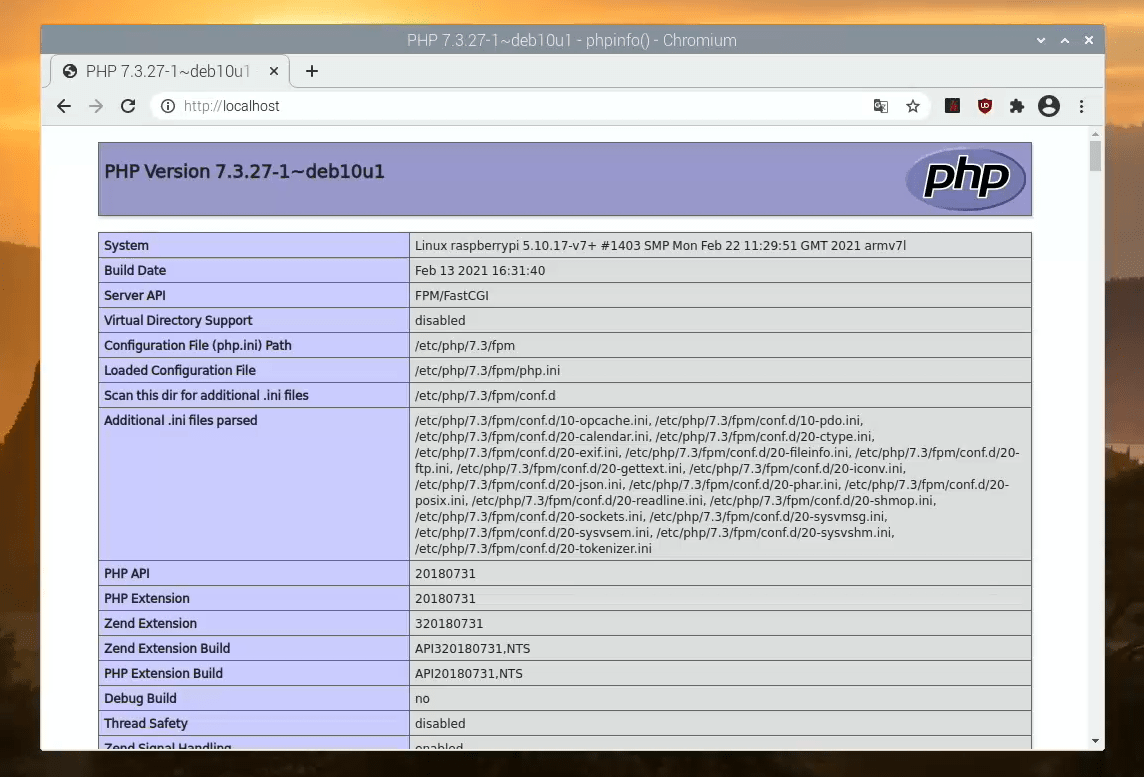Click the dark red extension icon
This screenshot has width=1144, height=777.
[x=952, y=106]
